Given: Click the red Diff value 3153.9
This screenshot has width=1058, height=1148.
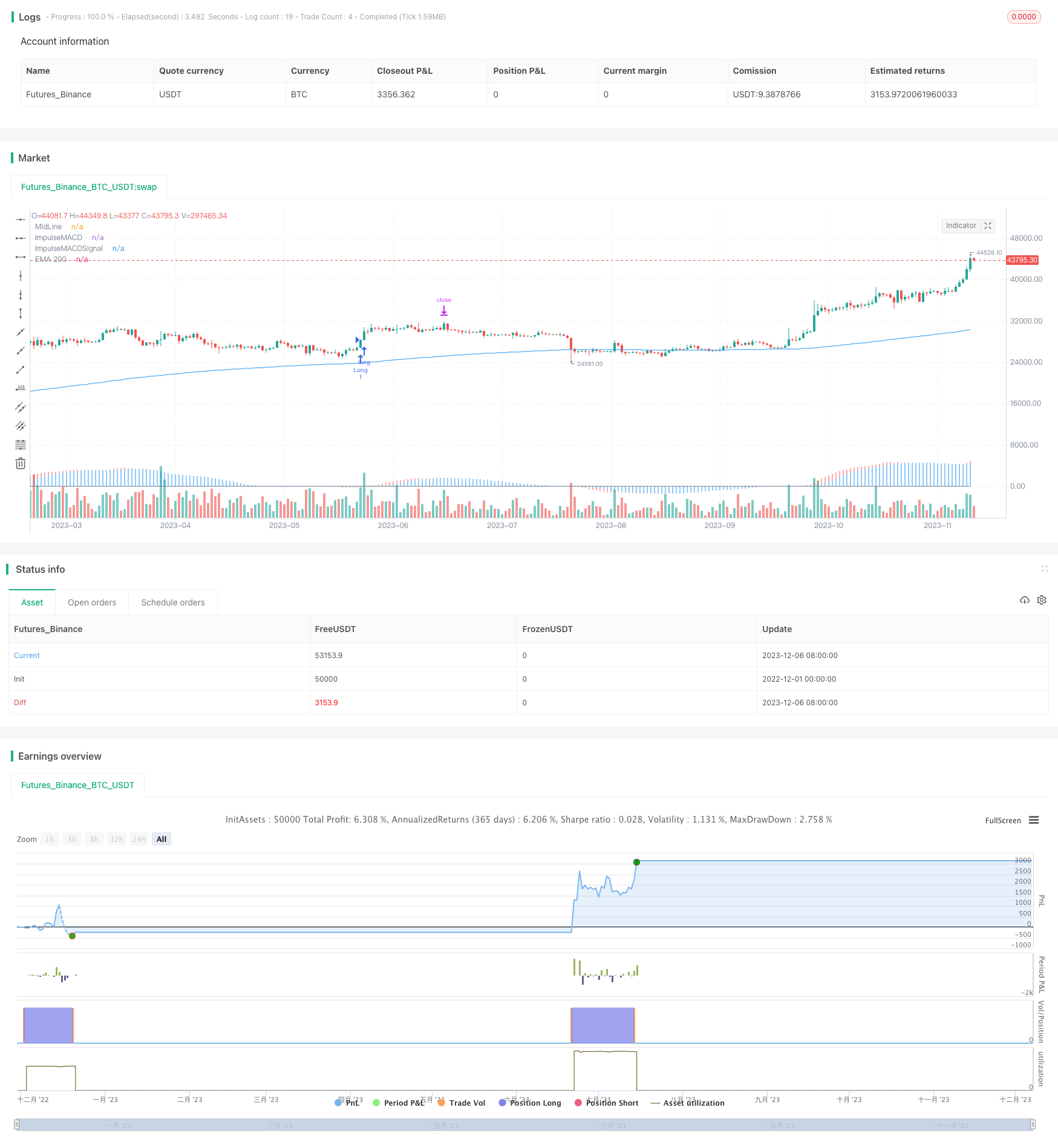Looking at the screenshot, I should coord(326,702).
